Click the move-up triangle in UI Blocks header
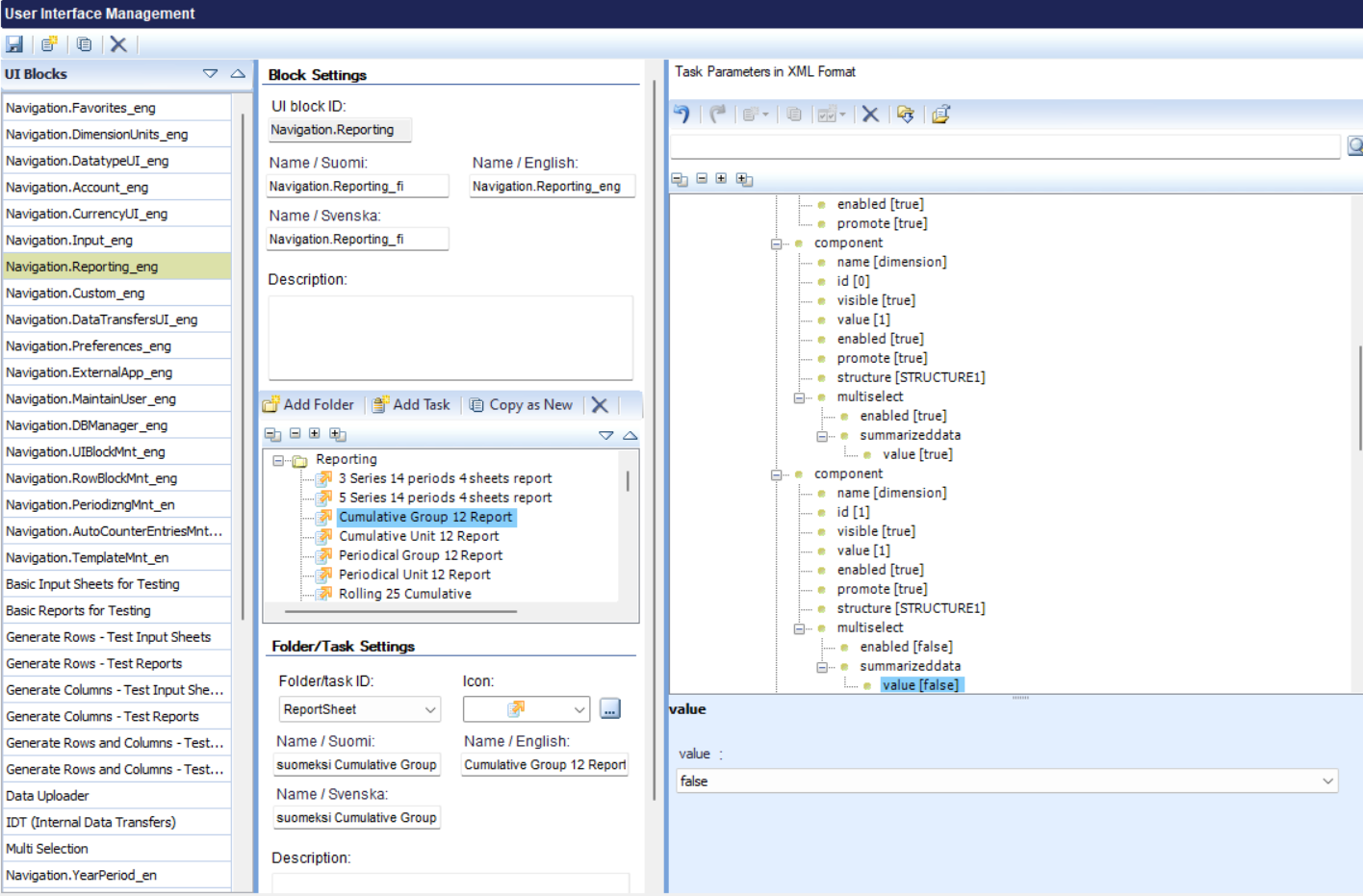This screenshot has width=1363, height=896. 238,73
